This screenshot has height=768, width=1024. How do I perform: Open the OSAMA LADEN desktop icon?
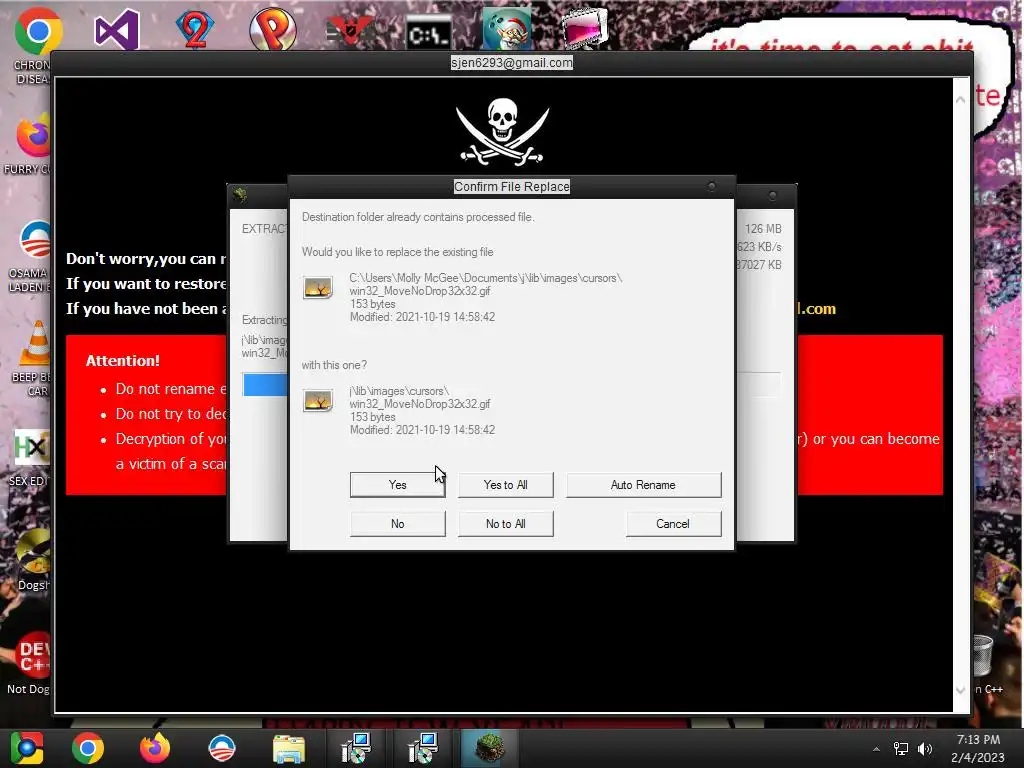point(35,240)
